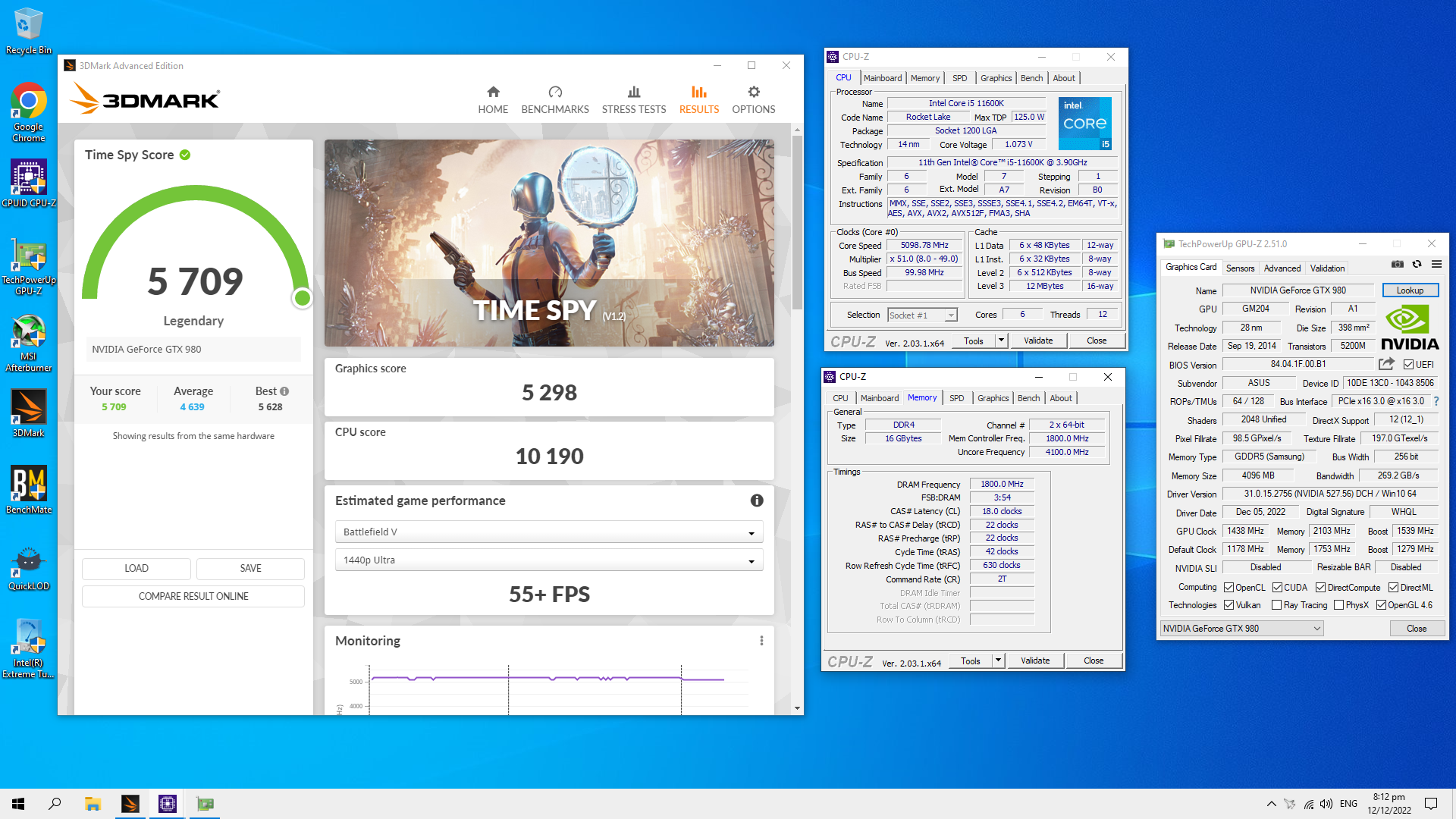Expand Tools dropdown arrow in CPU-Z CPU window
1456x819 pixels.
click(x=1001, y=340)
